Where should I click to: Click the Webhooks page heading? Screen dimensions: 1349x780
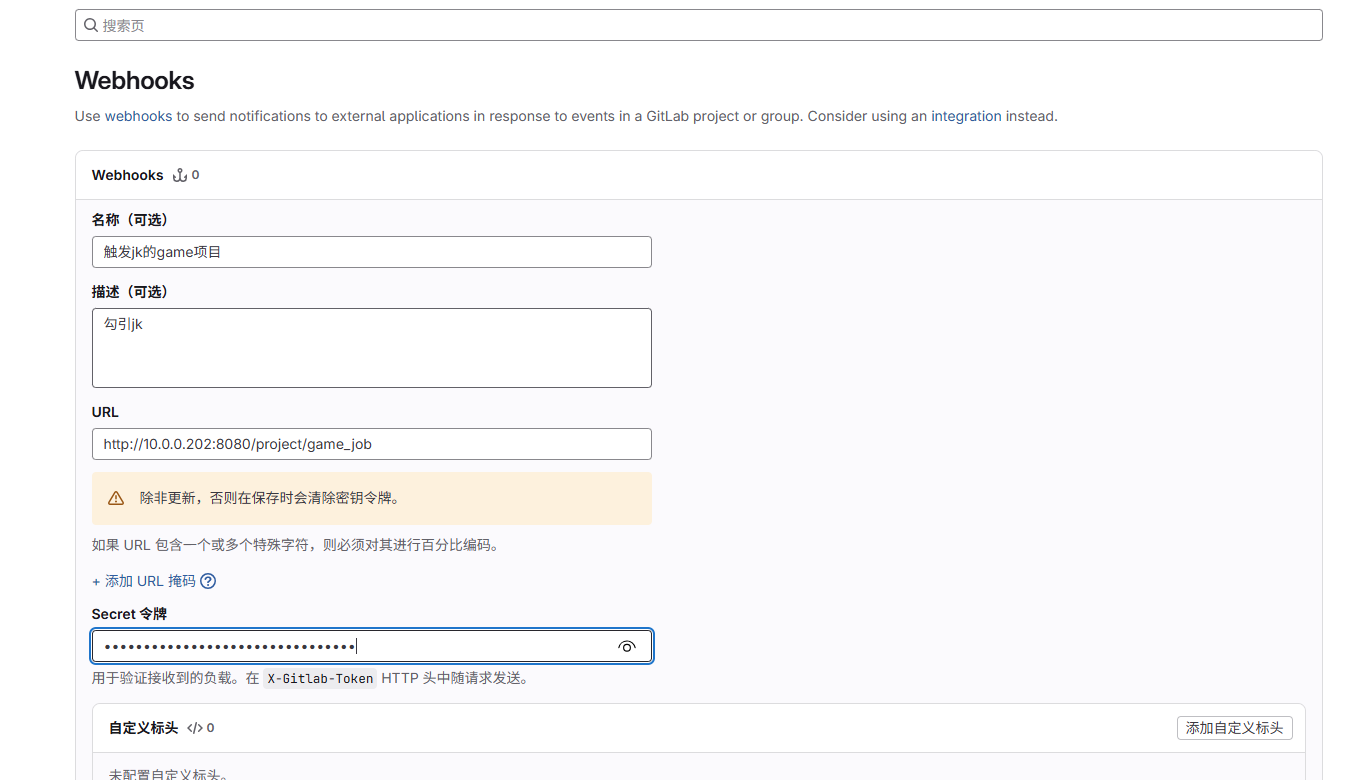(135, 81)
